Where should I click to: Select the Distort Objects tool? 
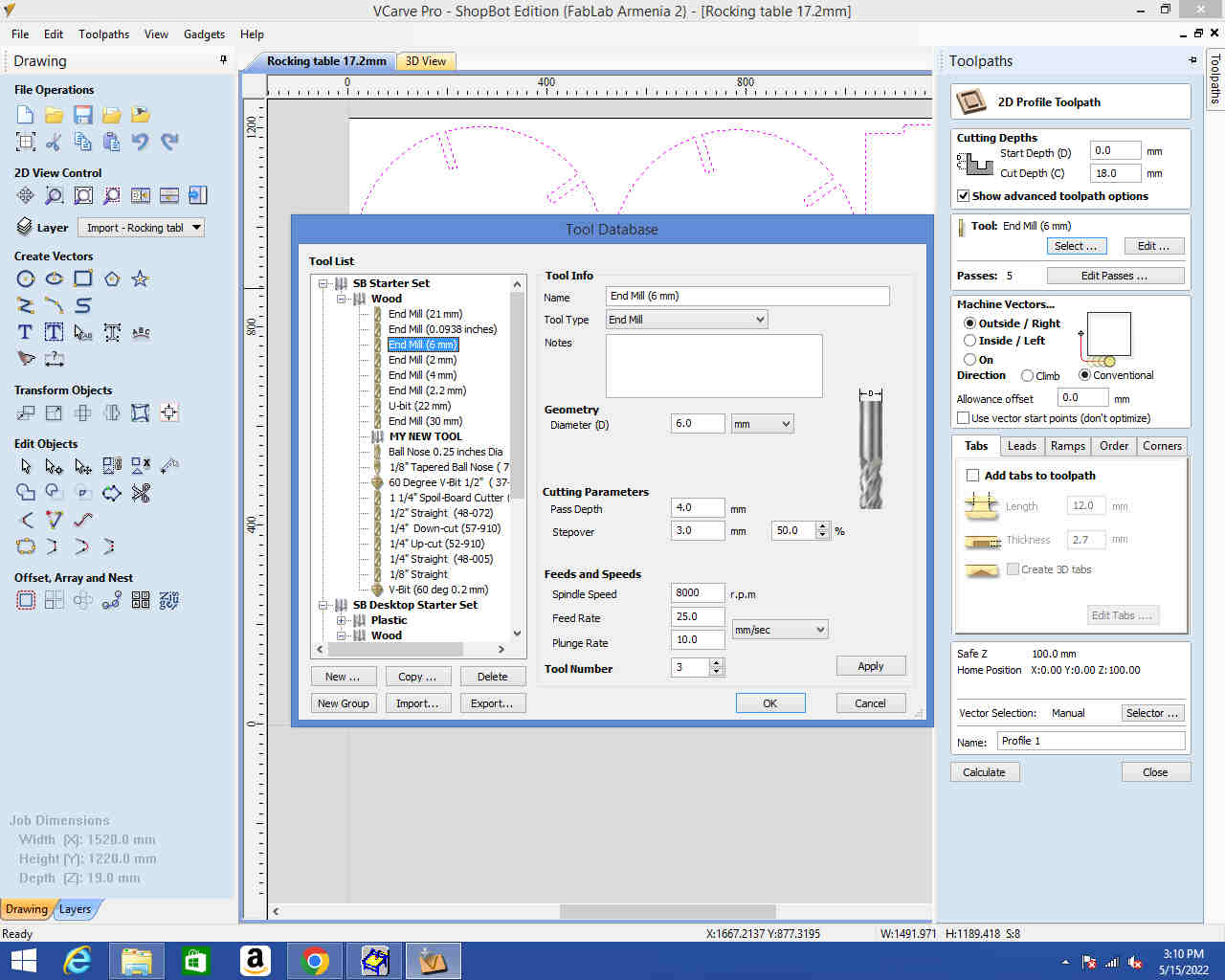[x=141, y=412]
